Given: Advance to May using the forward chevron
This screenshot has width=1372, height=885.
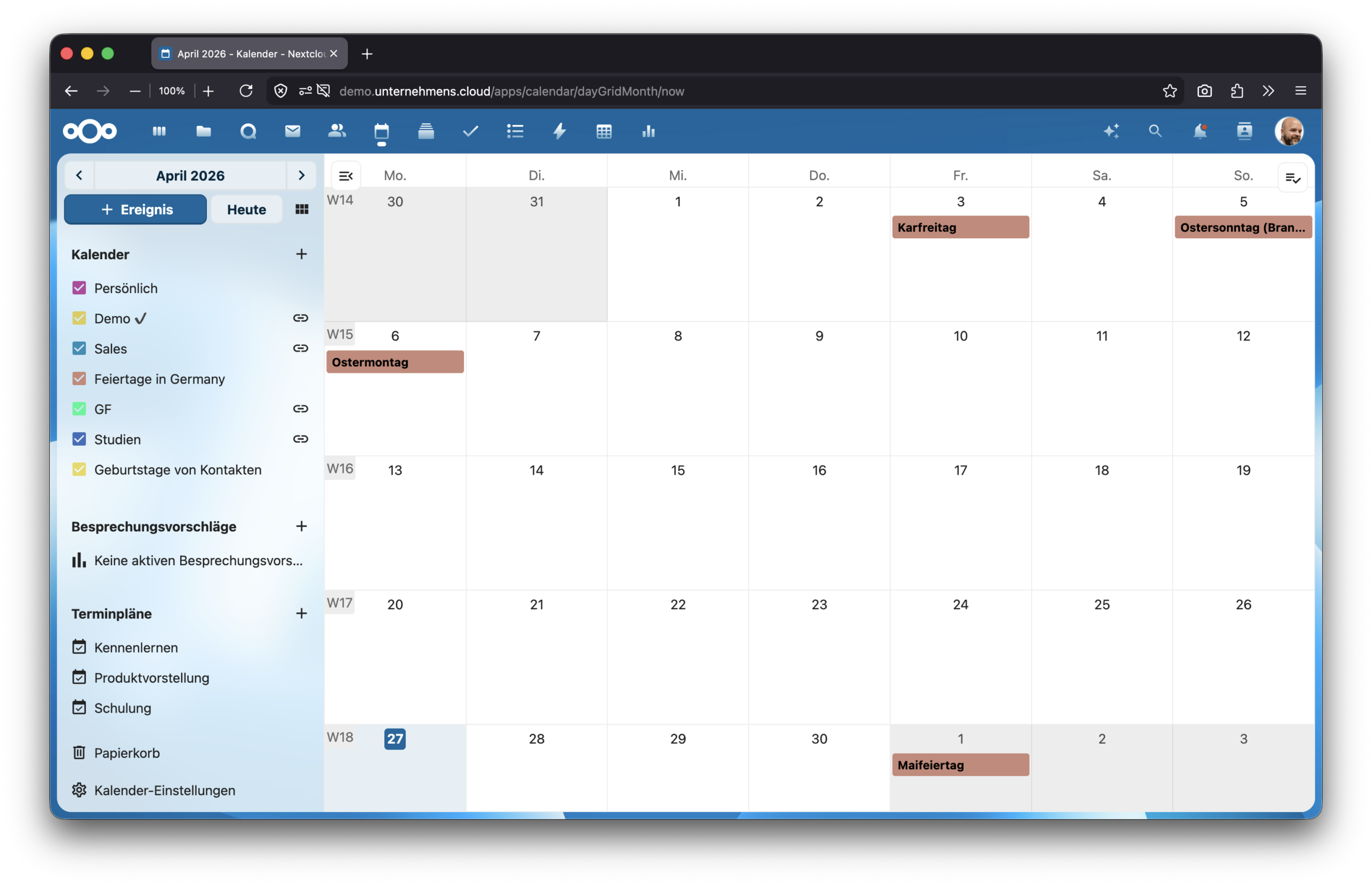Looking at the screenshot, I should (x=302, y=175).
